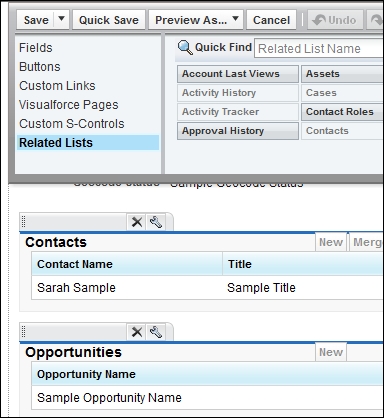
Task: Select Related Lists category
Action: click(x=88, y=143)
